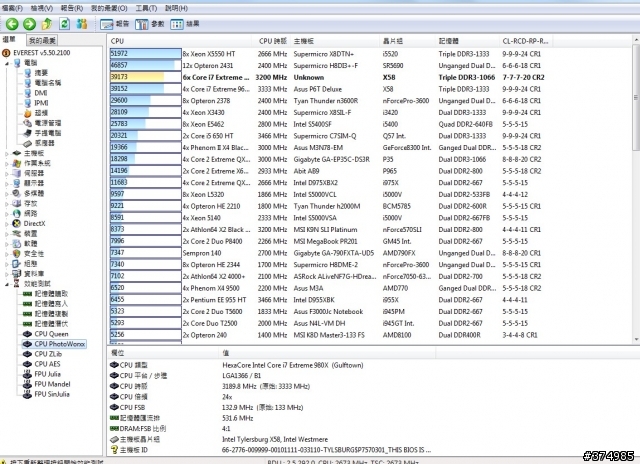Sort by the 記憶體 column header
The width and height of the screenshot is (640, 464).
click(467, 41)
